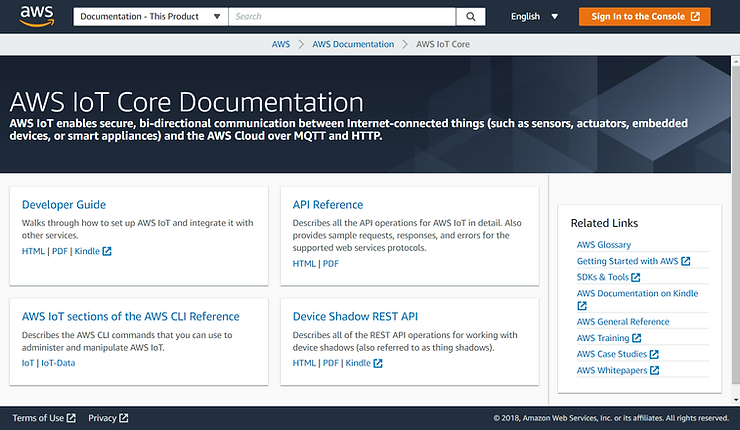Click the AWS IoT Core Documentation heading
Image resolution: width=740 pixels, height=430 pixels.
(x=187, y=101)
